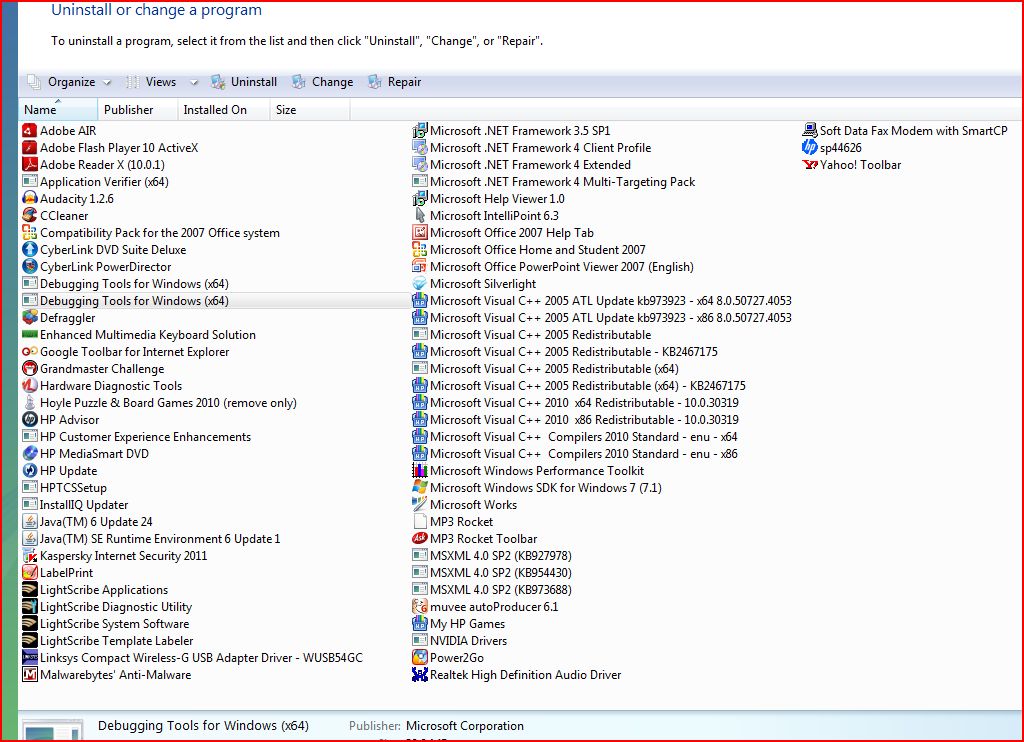Click the Google Toolbar for Internet Explorer icon

click(29, 351)
